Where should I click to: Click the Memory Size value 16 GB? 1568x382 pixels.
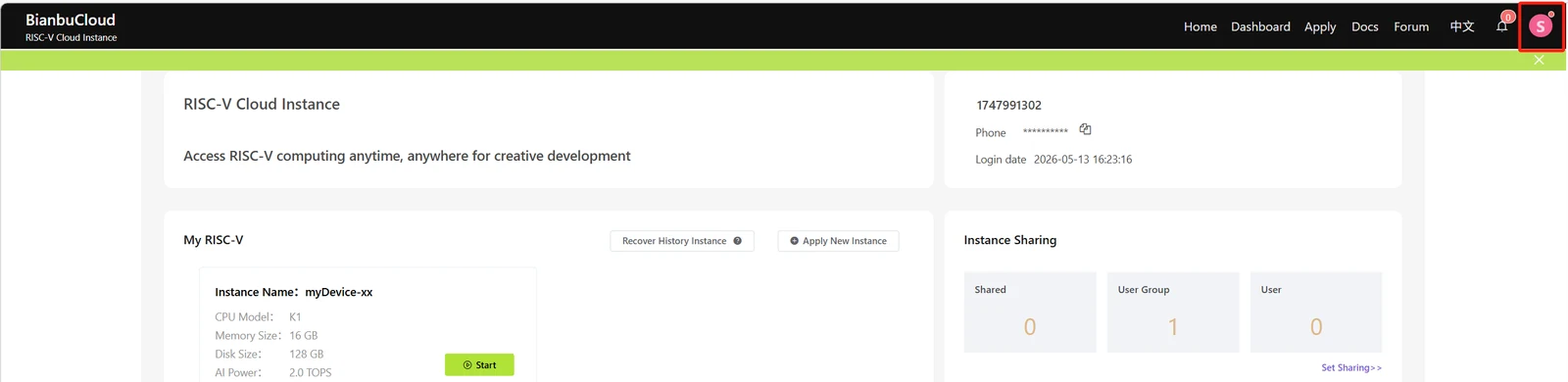tap(304, 335)
